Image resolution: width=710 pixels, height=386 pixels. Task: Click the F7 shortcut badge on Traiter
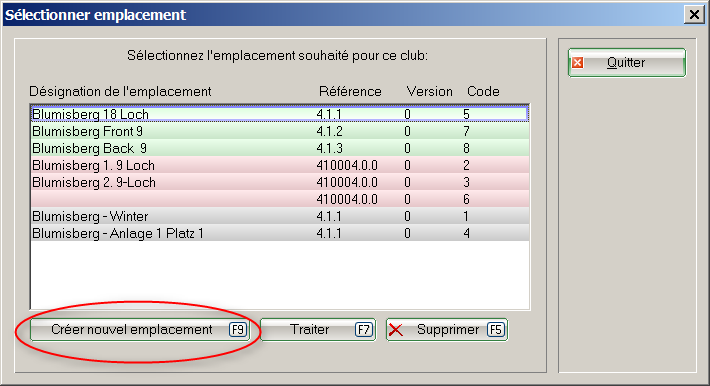pyautogui.click(x=364, y=329)
